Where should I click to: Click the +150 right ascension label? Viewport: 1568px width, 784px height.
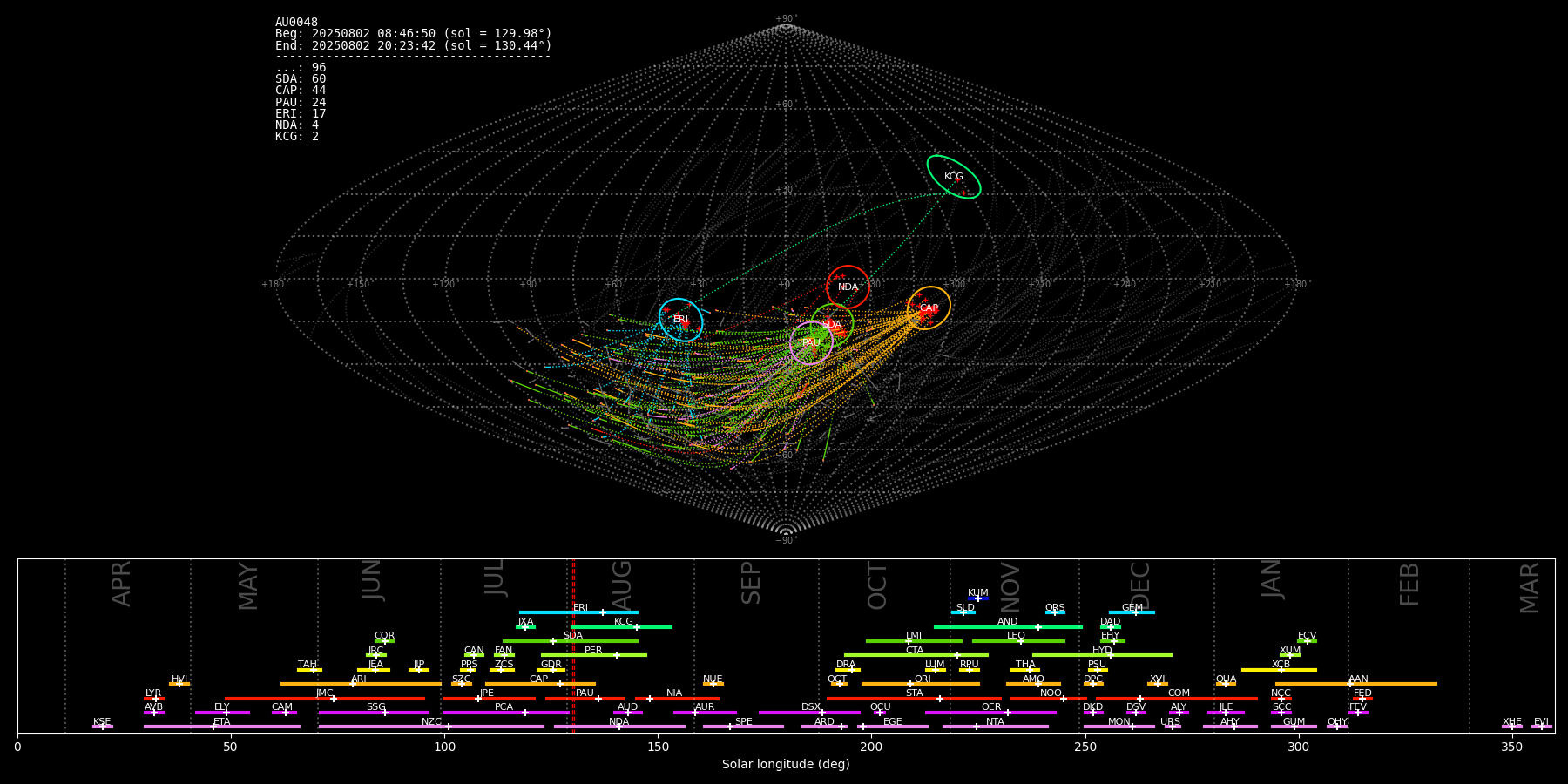(358, 285)
